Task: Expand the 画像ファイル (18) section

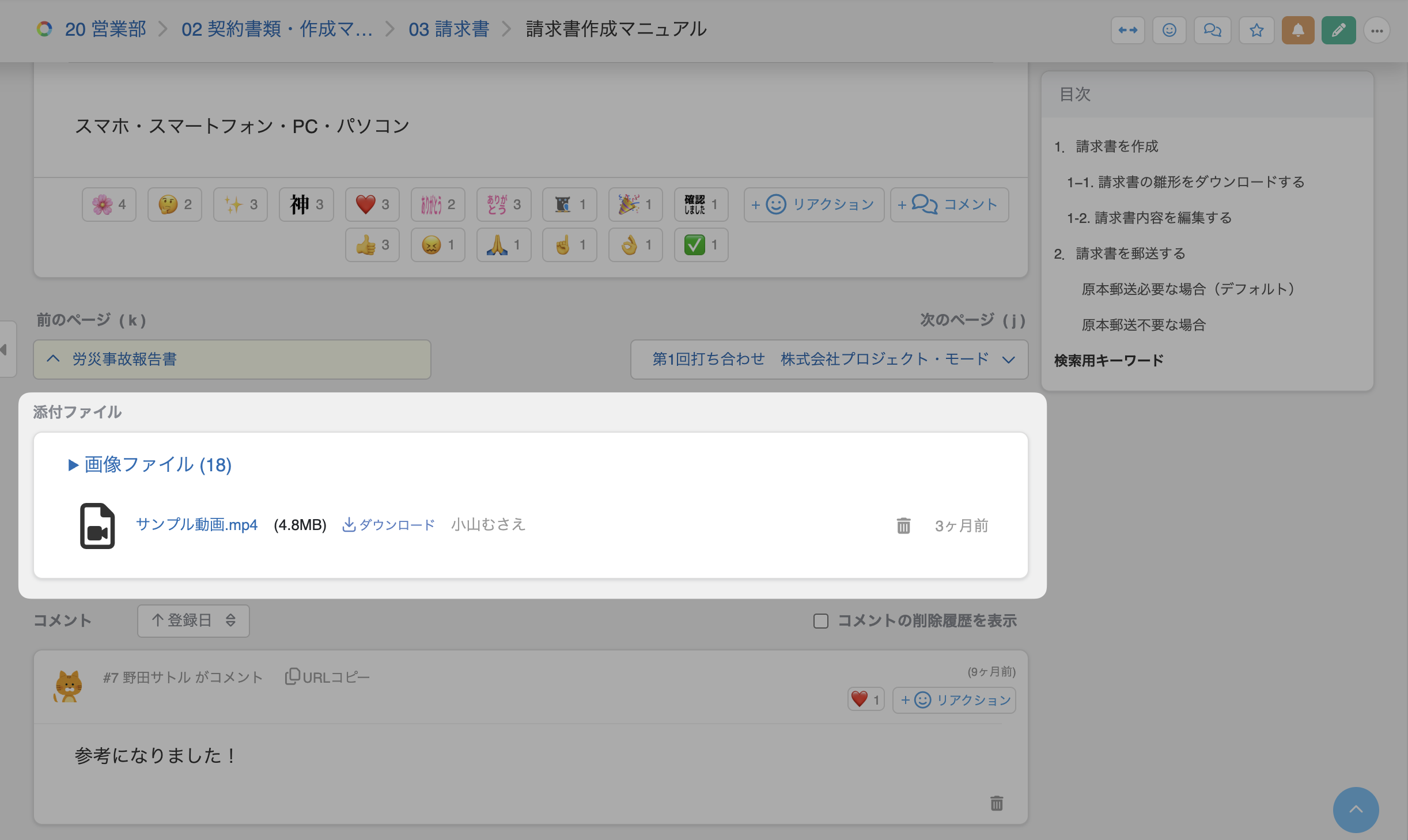Action: tap(150, 465)
